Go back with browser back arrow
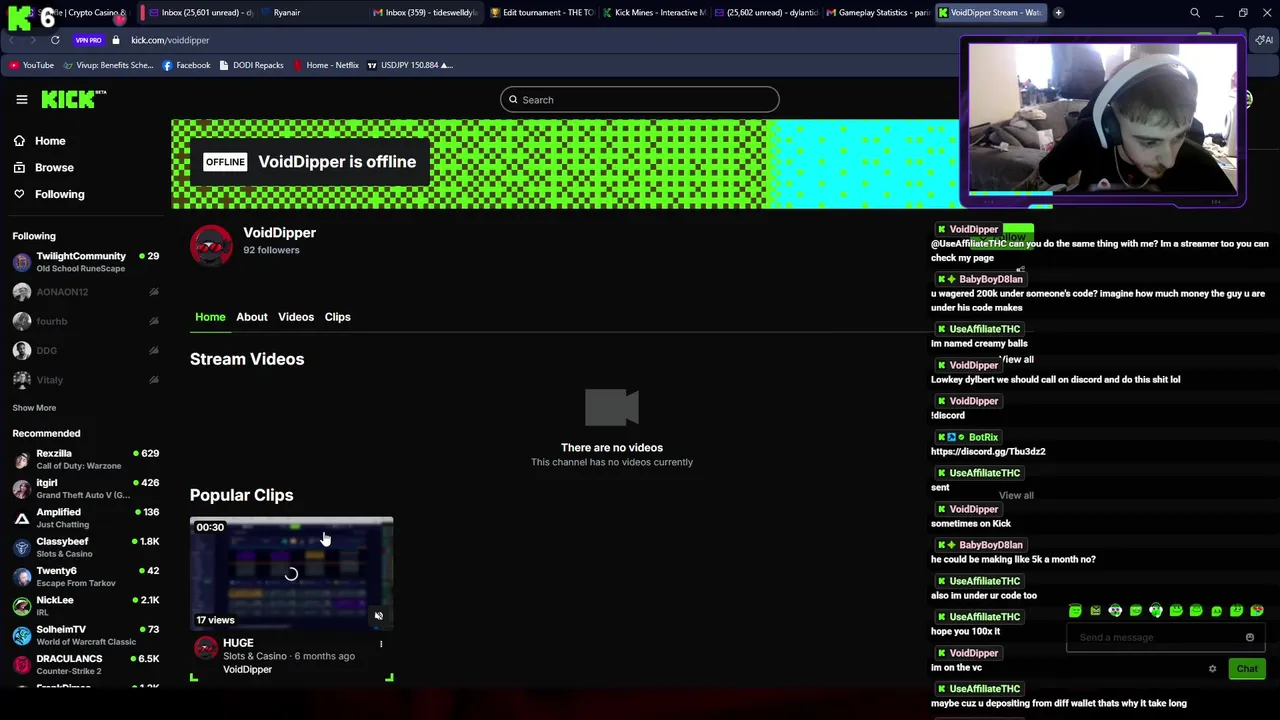This screenshot has height=720, width=1280. (x=11, y=40)
